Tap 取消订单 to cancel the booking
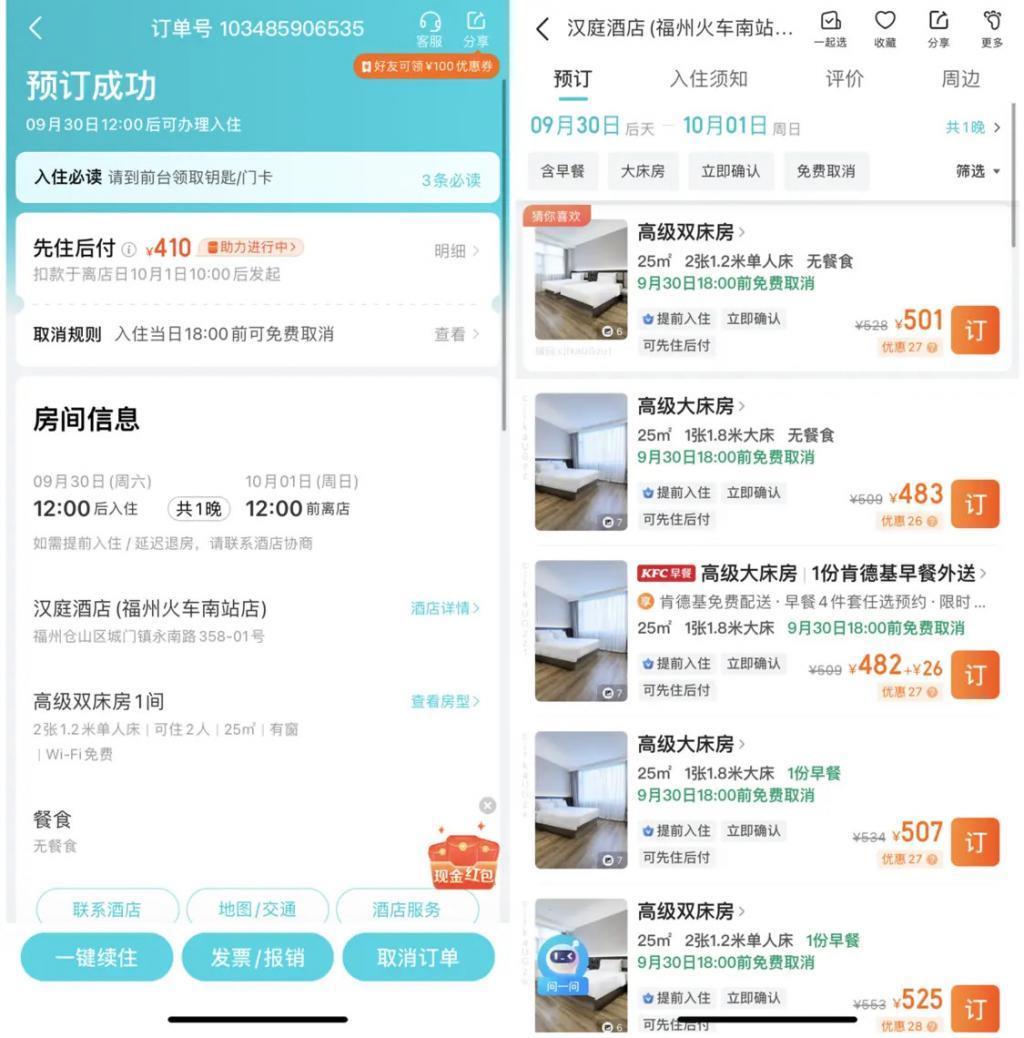 [419, 957]
